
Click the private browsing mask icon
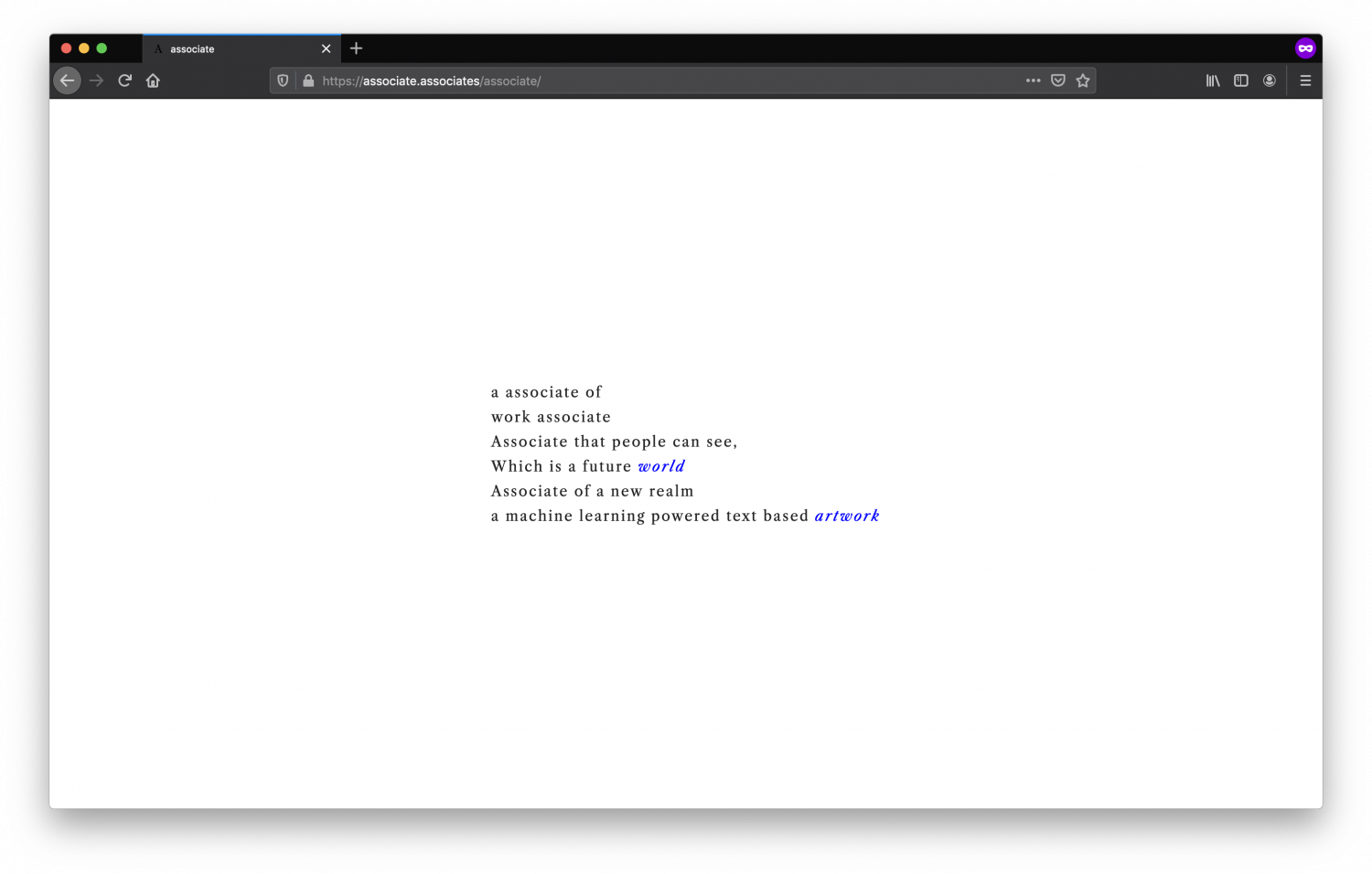click(1305, 48)
